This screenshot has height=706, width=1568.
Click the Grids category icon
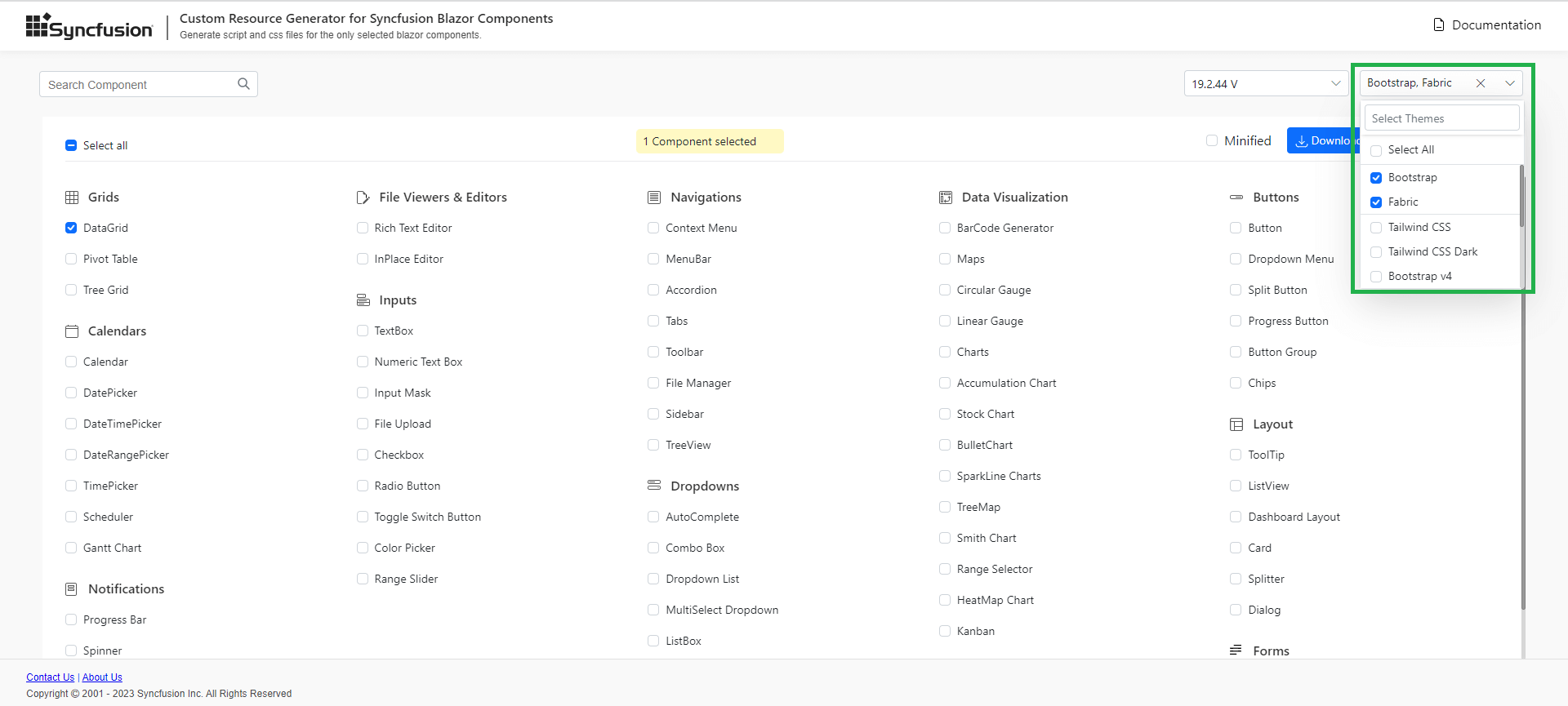pyautogui.click(x=72, y=198)
